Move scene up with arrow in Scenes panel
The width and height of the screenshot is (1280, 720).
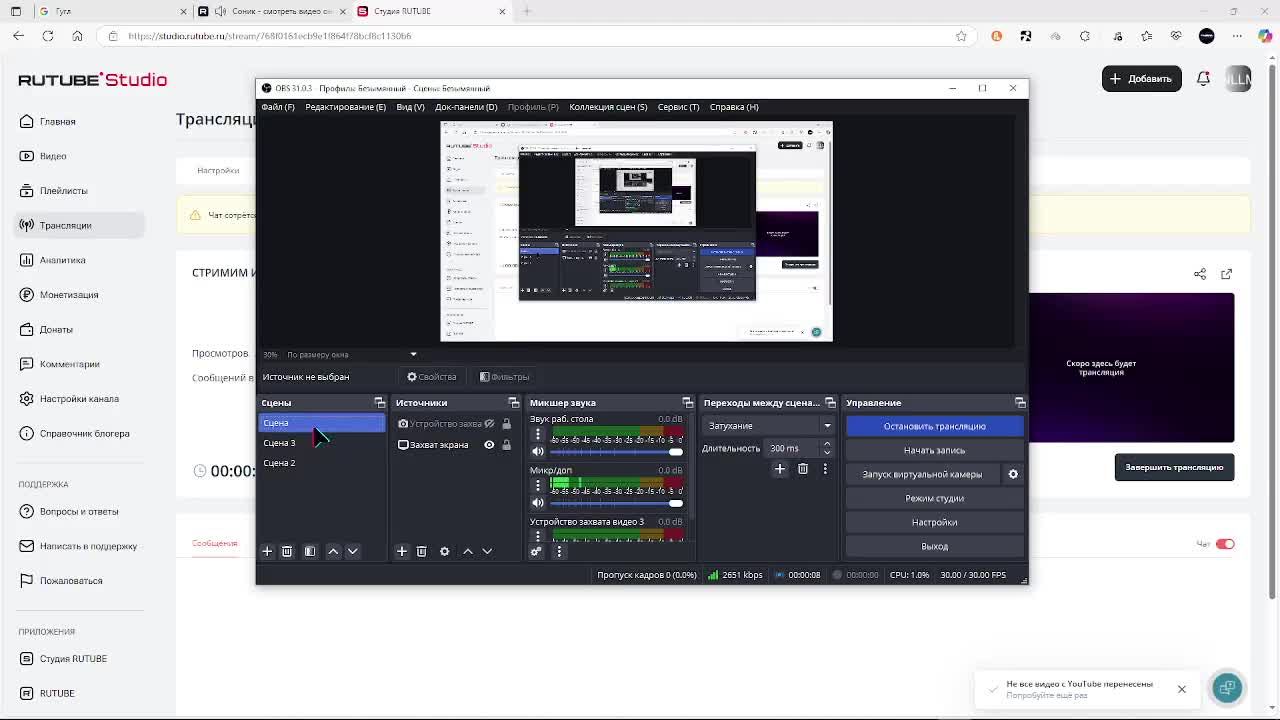pos(333,551)
